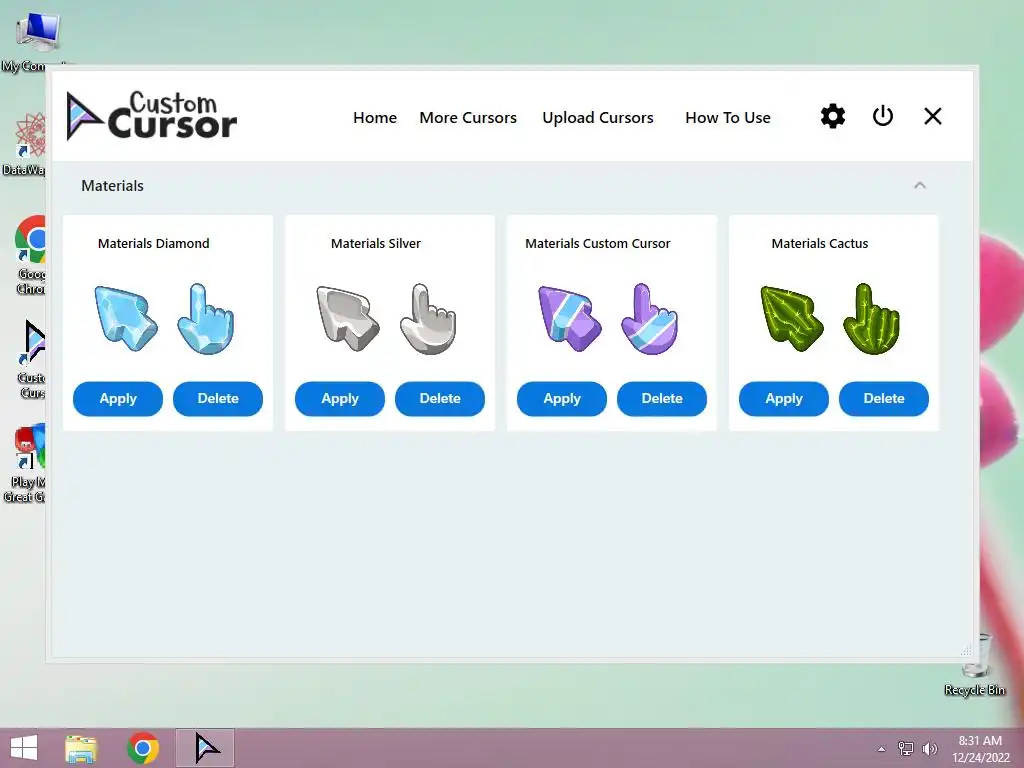Open the network tray icon
The image size is (1024, 768).
[x=905, y=748]
